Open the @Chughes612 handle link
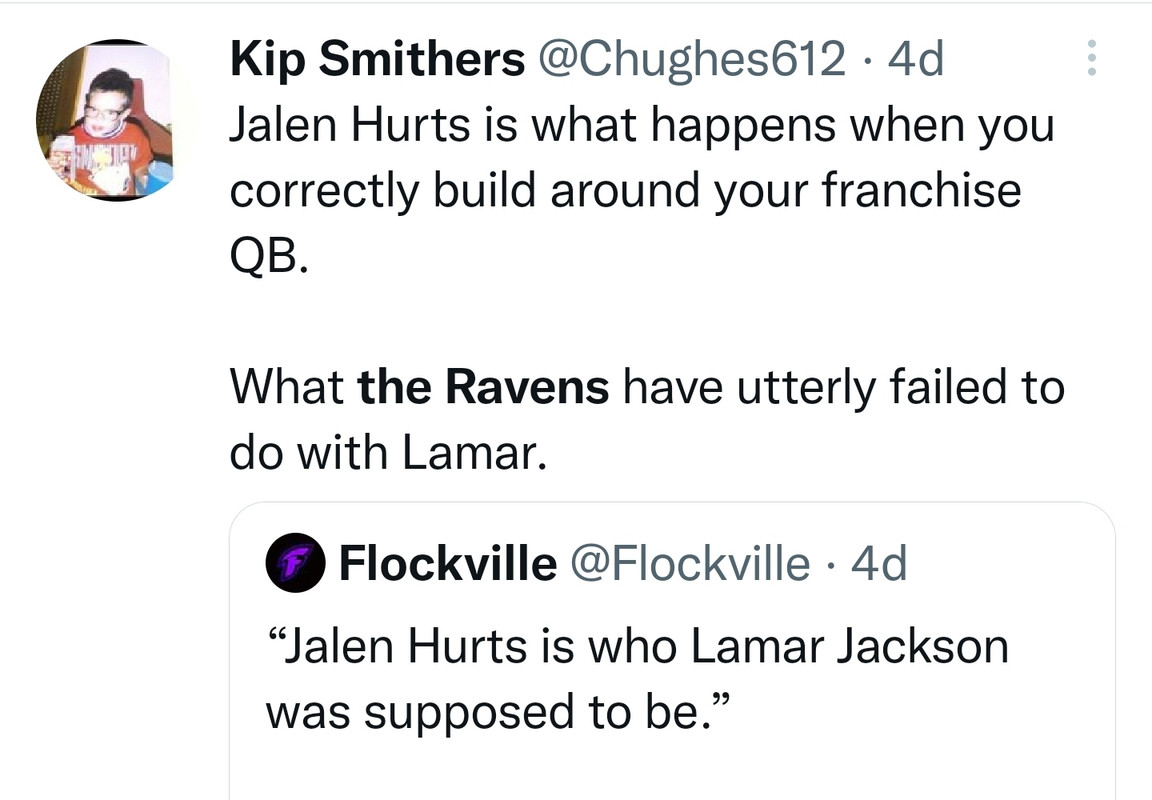Screen dimensions: 1152x800 coord(691,61)
